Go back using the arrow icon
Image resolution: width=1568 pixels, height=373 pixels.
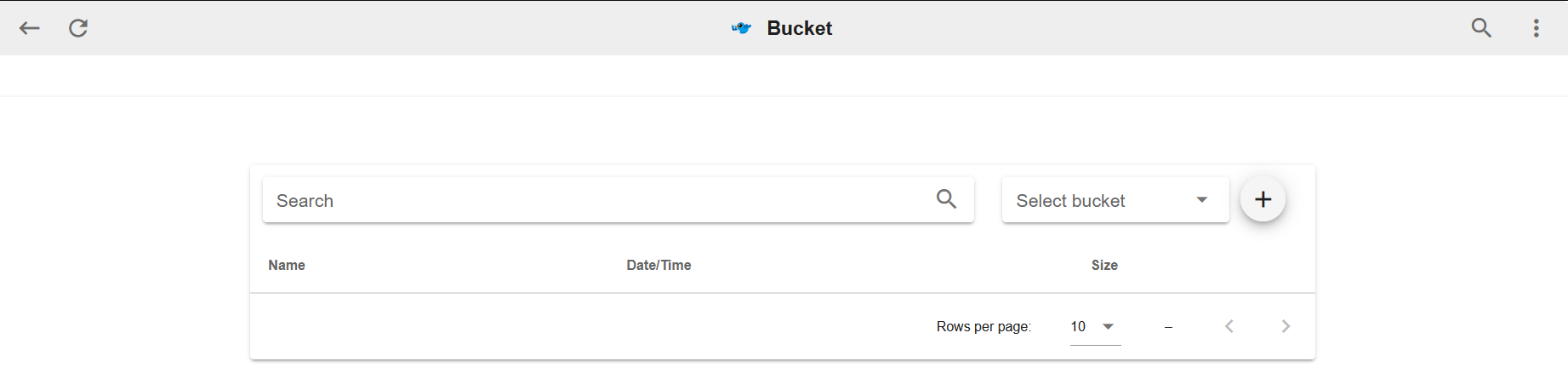[30, 28]
